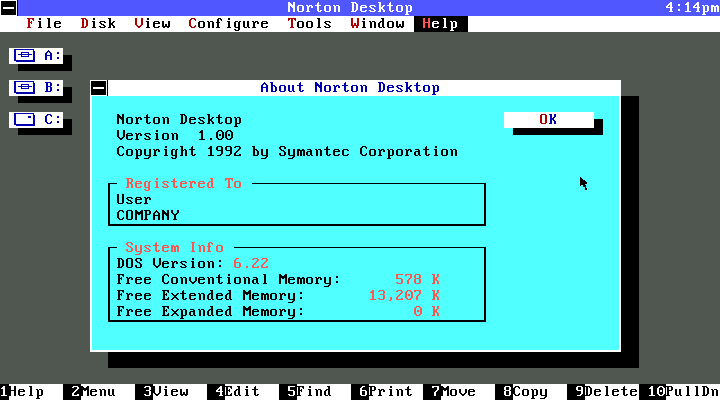Open the Norton Desktop control menu box
720x400 pixels.
(9, 8)
